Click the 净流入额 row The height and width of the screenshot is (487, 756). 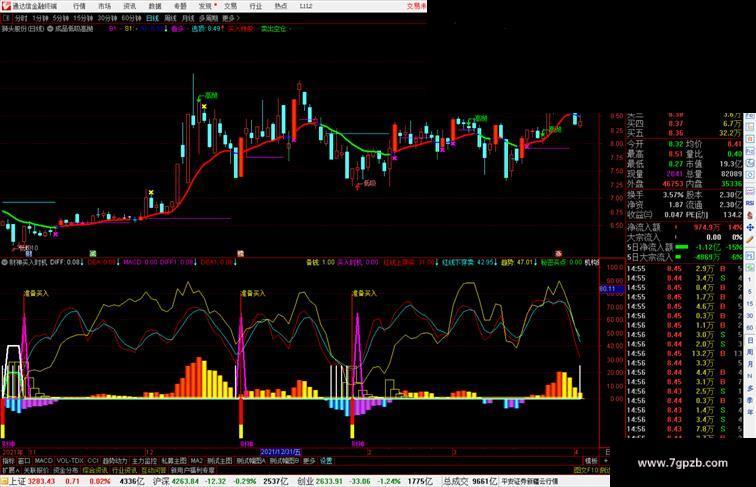coord(685,227)
